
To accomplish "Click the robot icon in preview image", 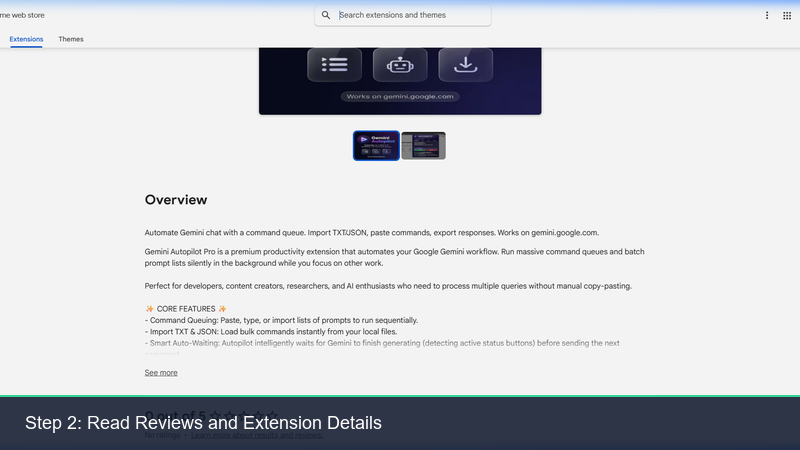I will 400,65.
